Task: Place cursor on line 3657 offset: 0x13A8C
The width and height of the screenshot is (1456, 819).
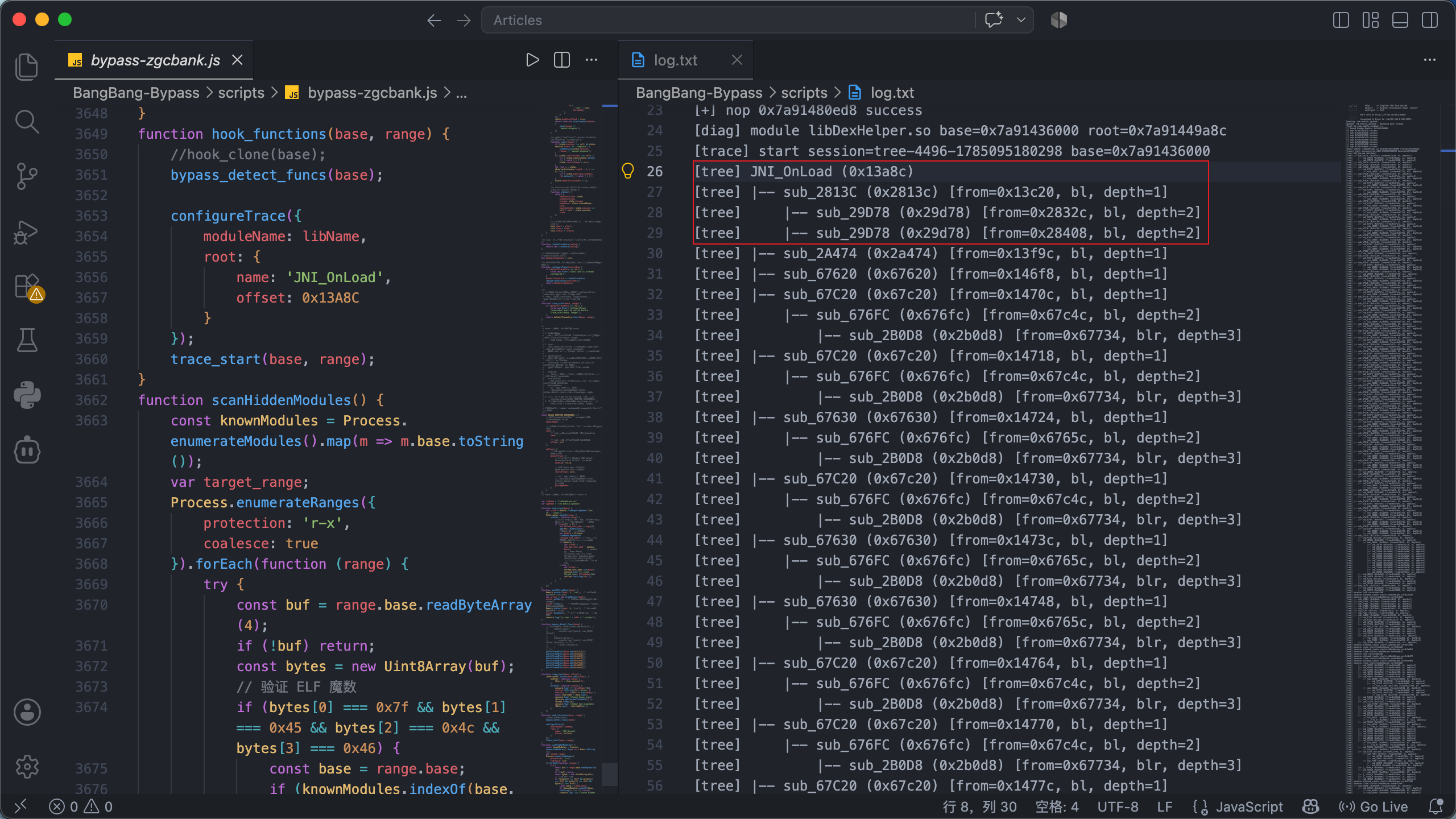Action: [297, 297]
